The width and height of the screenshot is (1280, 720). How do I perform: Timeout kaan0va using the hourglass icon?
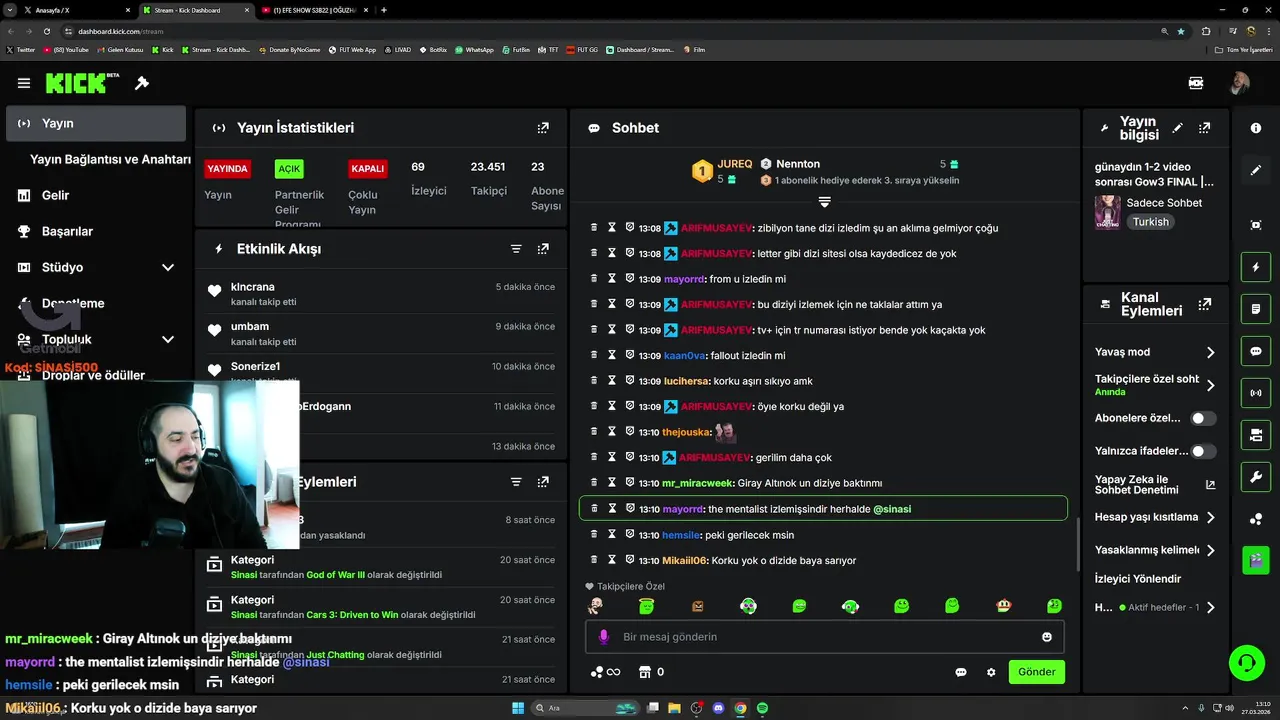click(612, 355)
